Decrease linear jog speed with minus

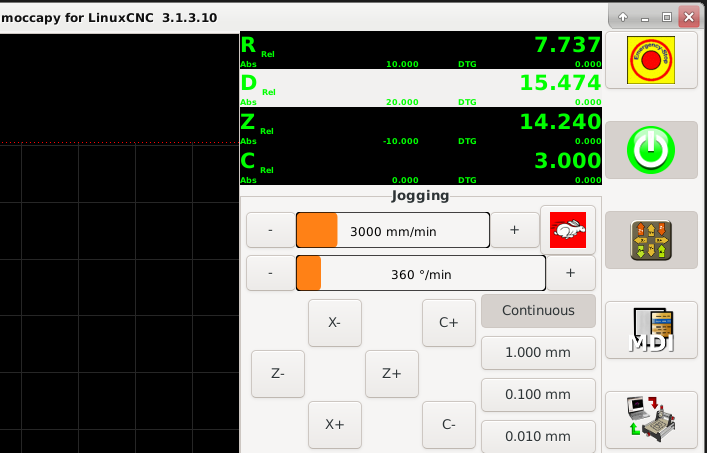pyautogui.click(x=270, y=230)
